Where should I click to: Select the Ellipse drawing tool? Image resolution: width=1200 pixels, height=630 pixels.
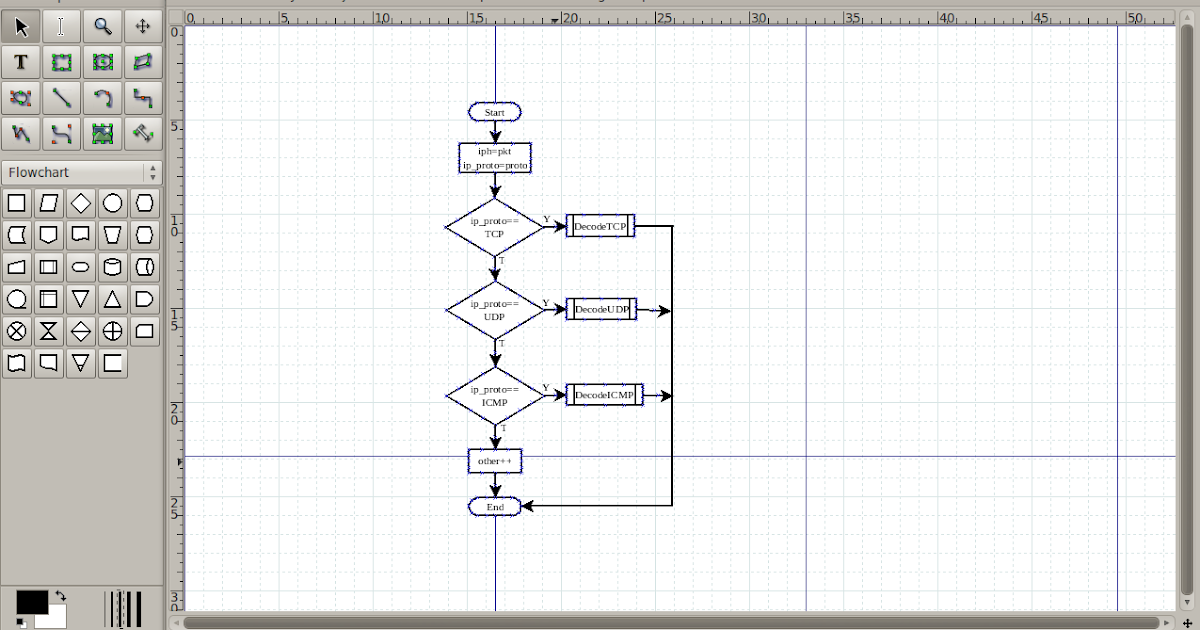click(102, 63)
